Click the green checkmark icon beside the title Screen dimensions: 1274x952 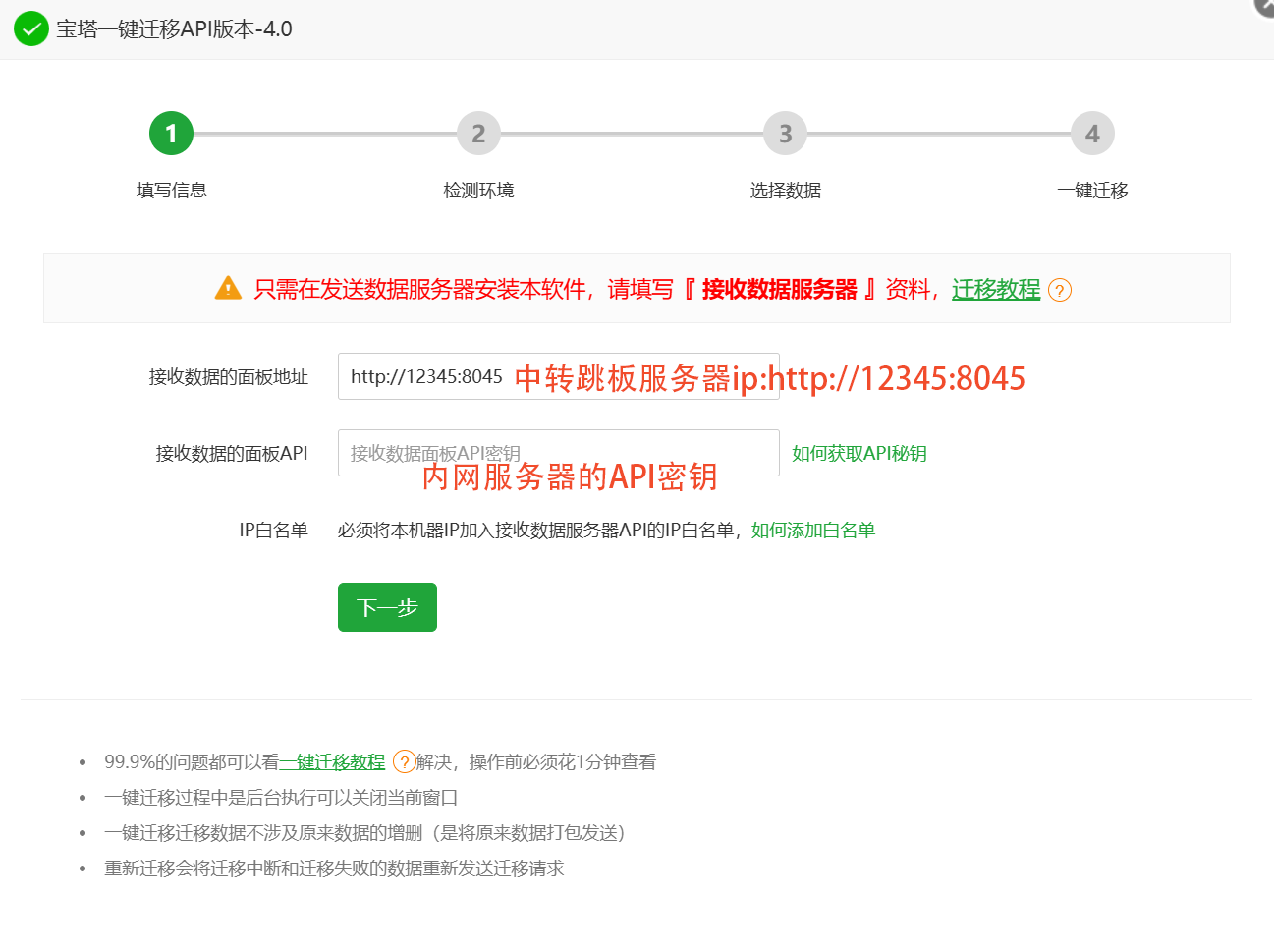pyautogui.click(x=31, y=28)
